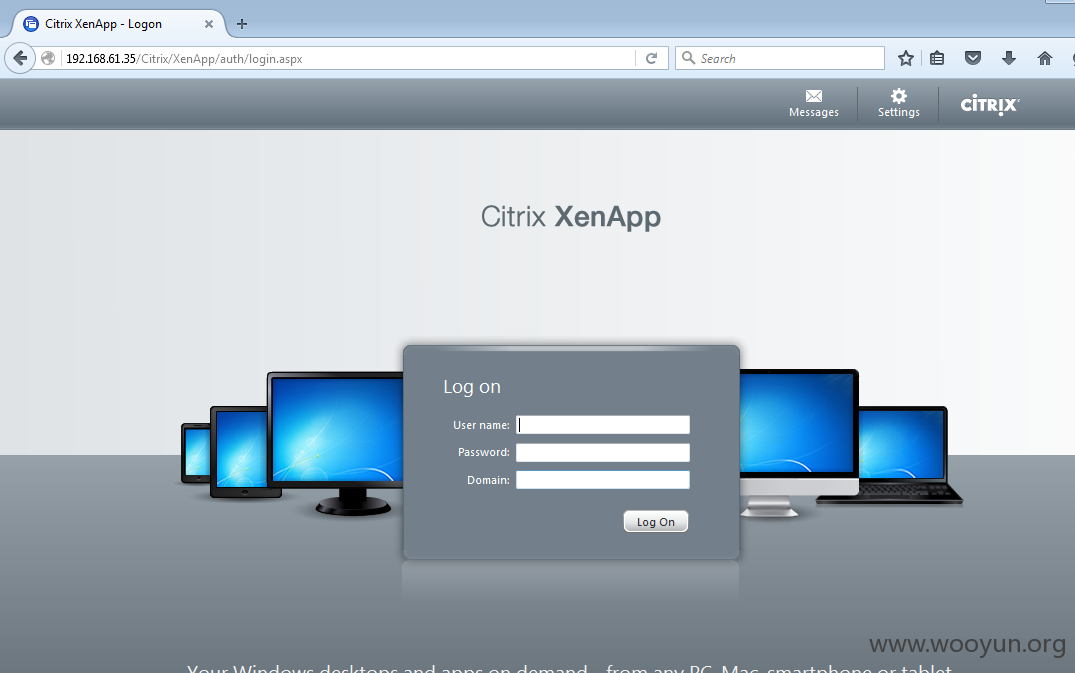Click the Pocket save icon

coord(973,58)
